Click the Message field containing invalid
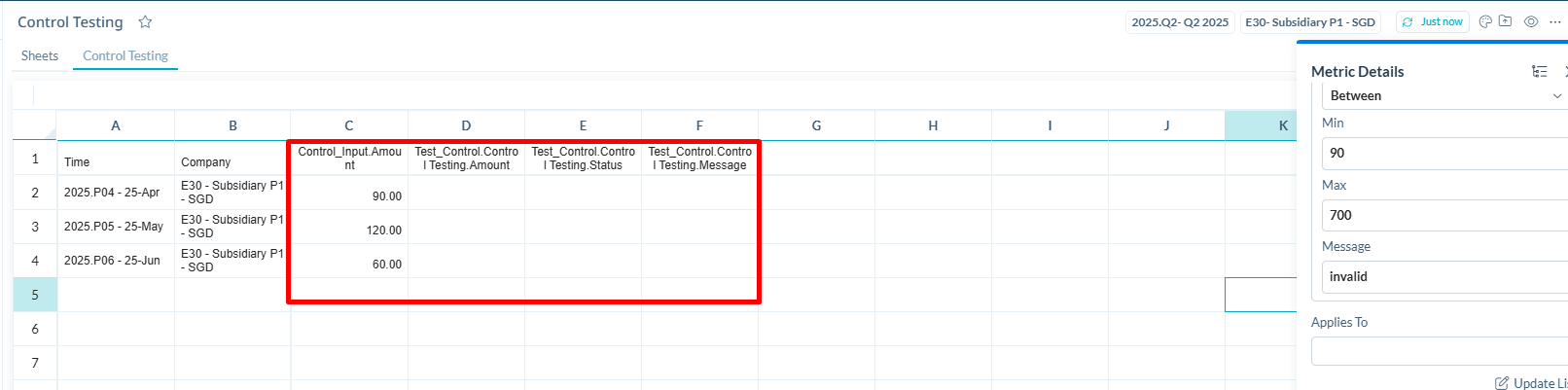This screenshot has height=390, width=1568. tap(1444, 276)
